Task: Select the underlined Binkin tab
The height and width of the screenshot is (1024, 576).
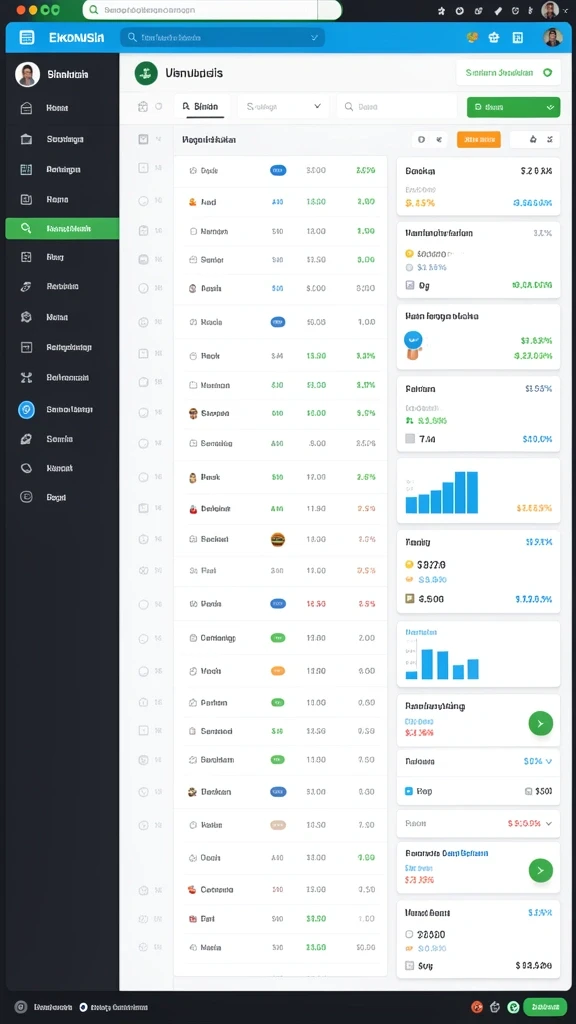Action: point(200,106)
